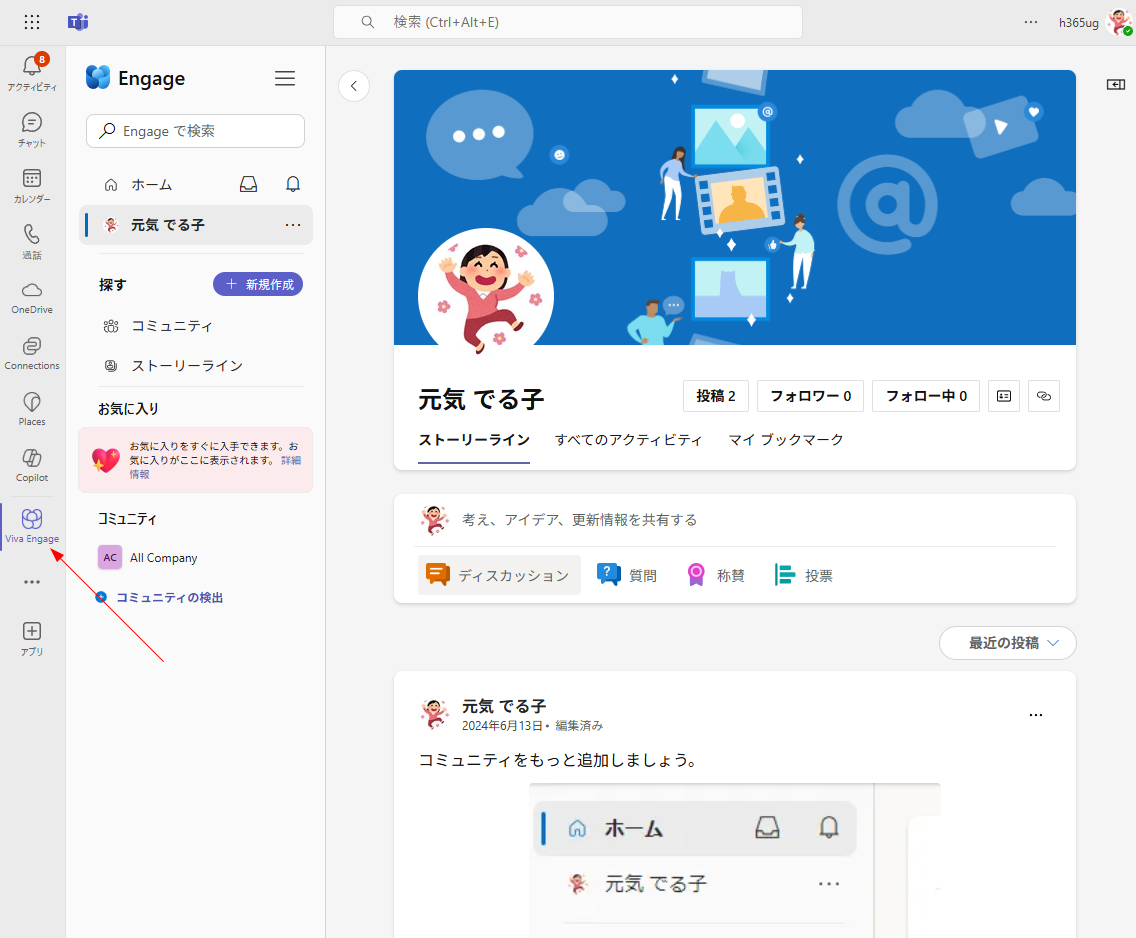Click the 2024年6月13日 post date
The width and height of the screenshot is (1136, 938).
click(x=501, y=726)
